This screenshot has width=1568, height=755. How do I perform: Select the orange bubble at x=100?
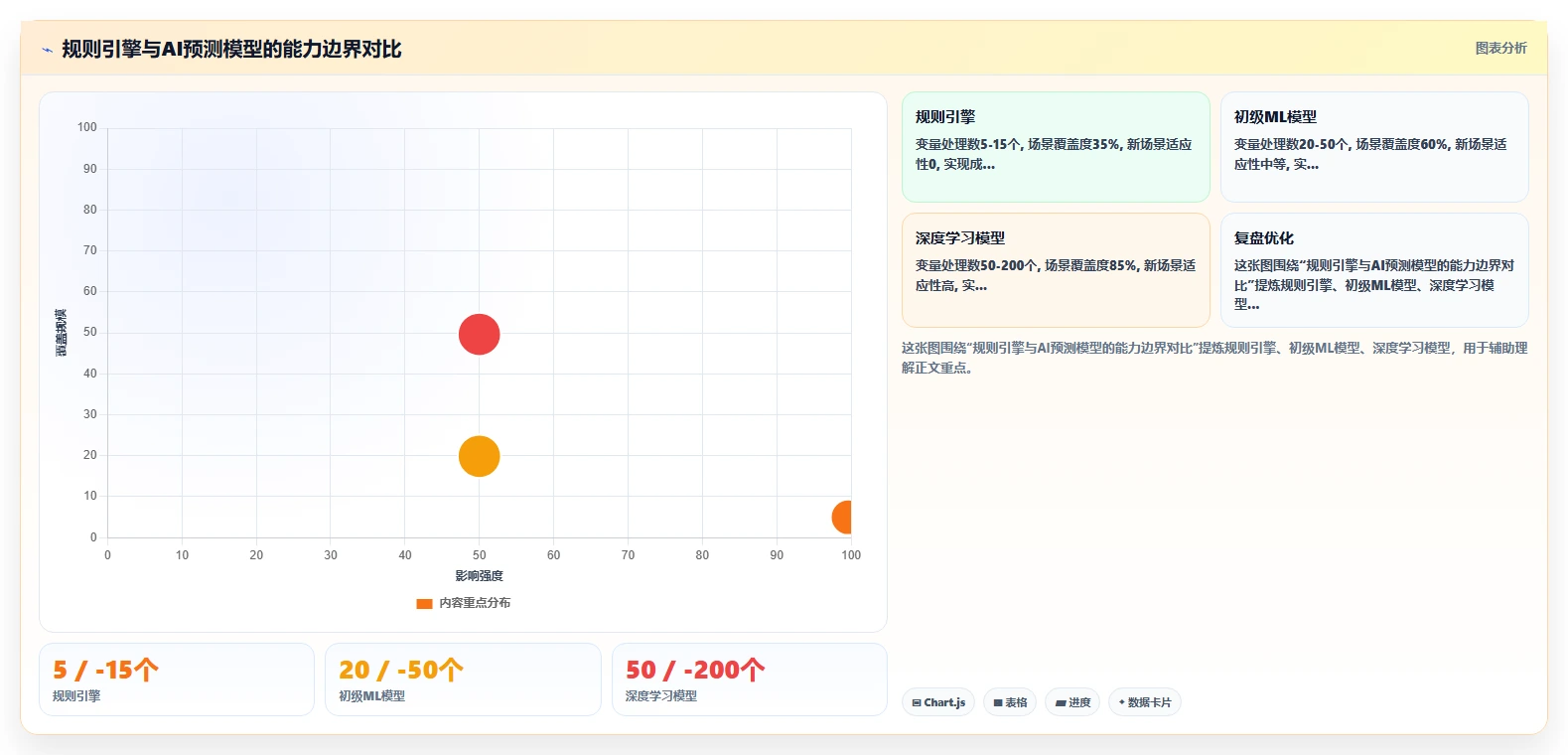(842, 517)
